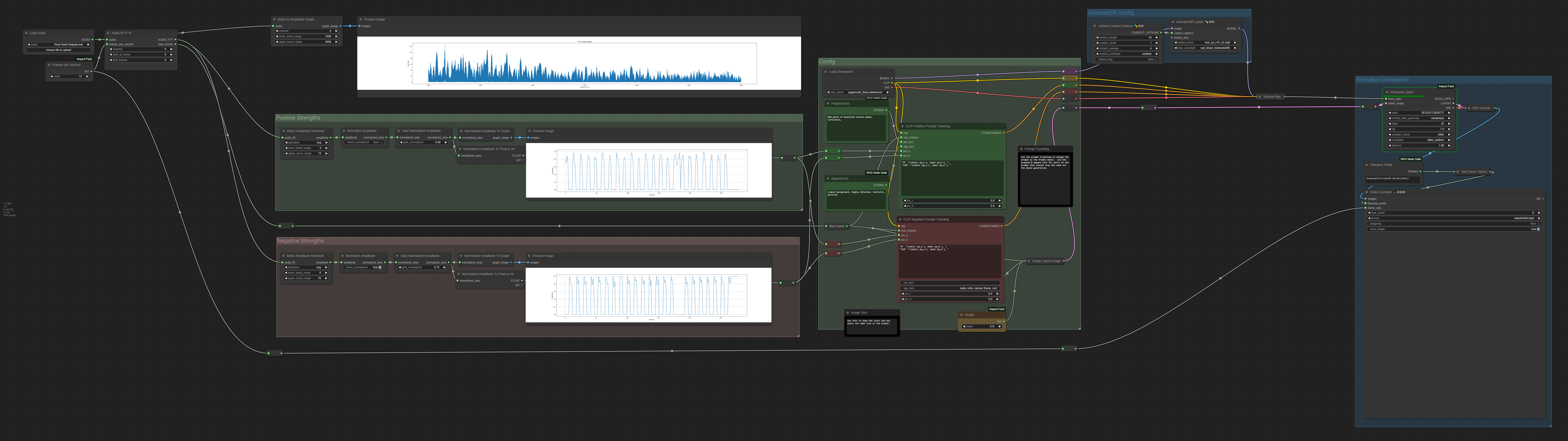Click the AnimateDiff Config group title
Viewport: 1568px width, 441px height.
(x=1111, y=13)
